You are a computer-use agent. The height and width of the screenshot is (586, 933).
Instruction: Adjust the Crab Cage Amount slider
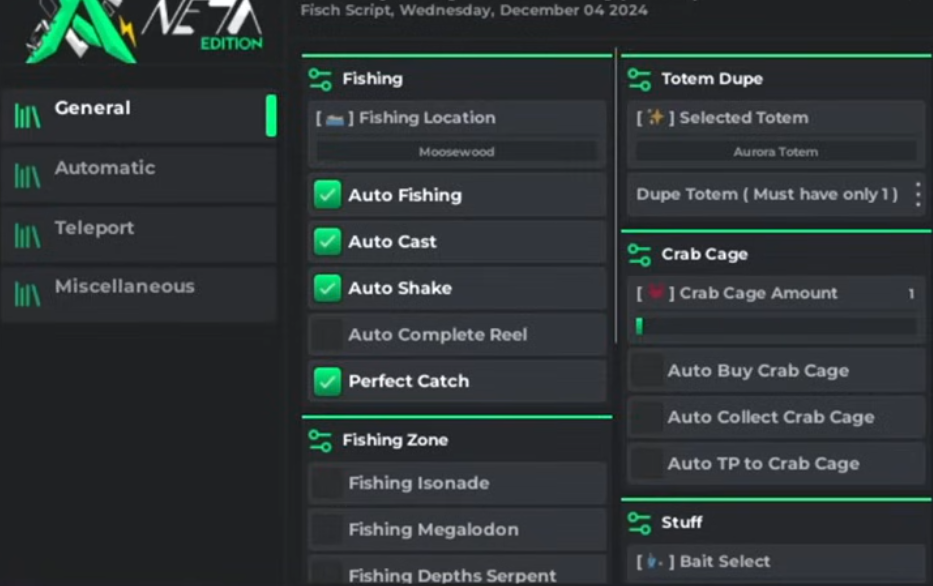click(x=776, y=327)
